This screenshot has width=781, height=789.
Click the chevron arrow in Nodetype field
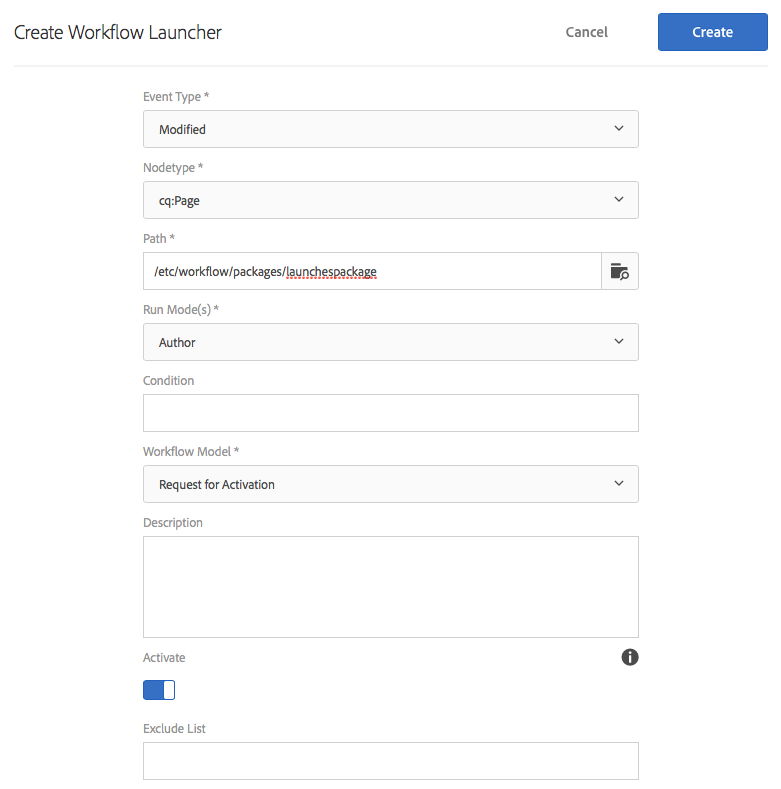click(x=619, y=199)
